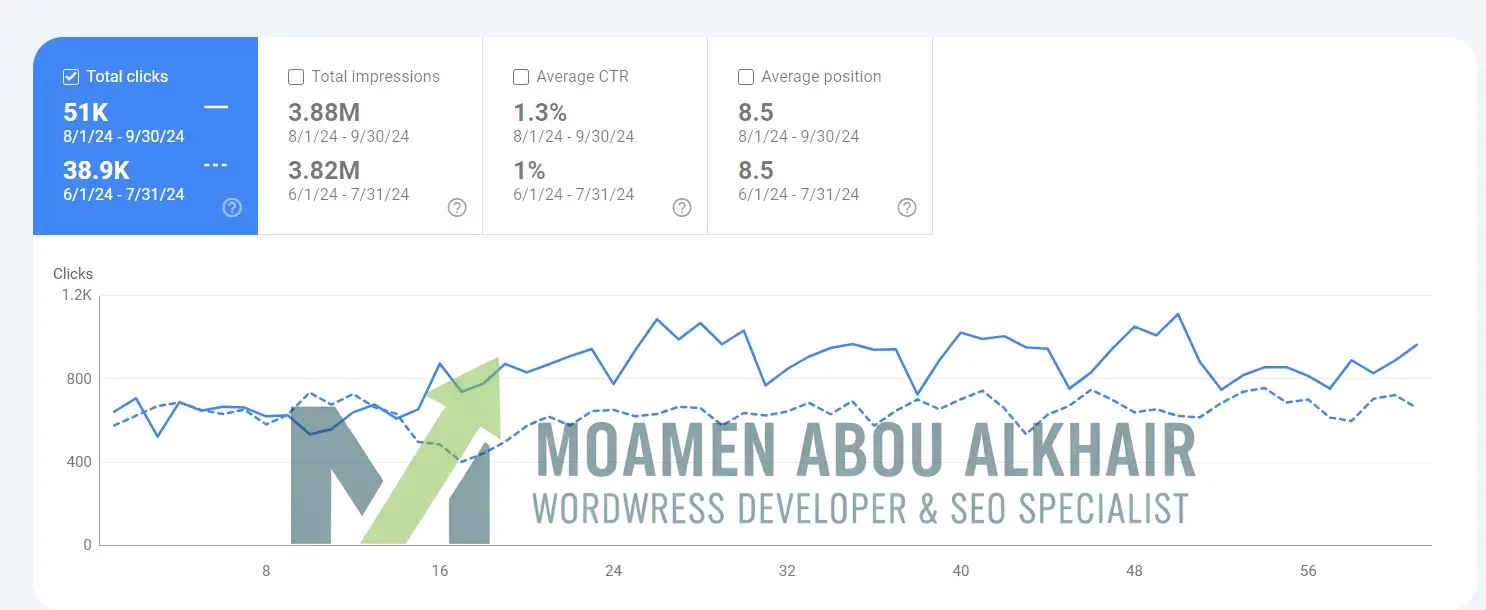The height and width of the screenshot is (610, 1486).
Task: Uncheck the Total clicks checkbox
Action: point(71,77)
